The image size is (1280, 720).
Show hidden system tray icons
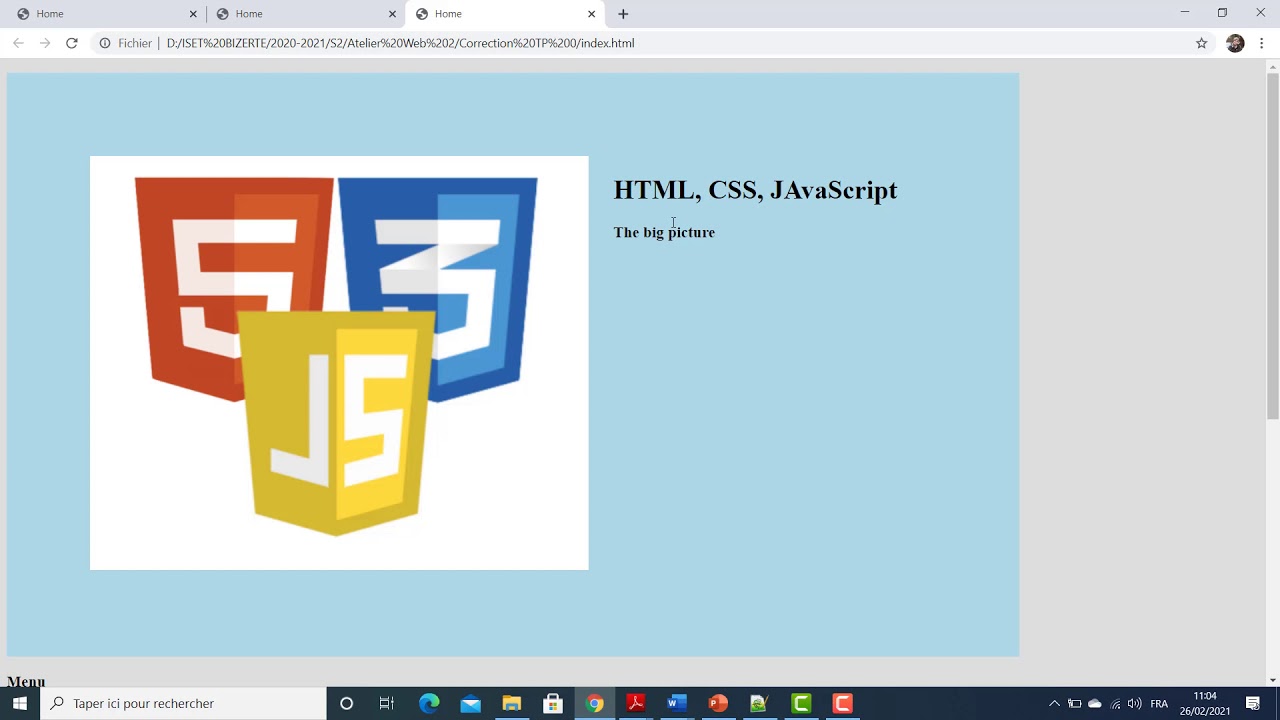coord(1054,703)
